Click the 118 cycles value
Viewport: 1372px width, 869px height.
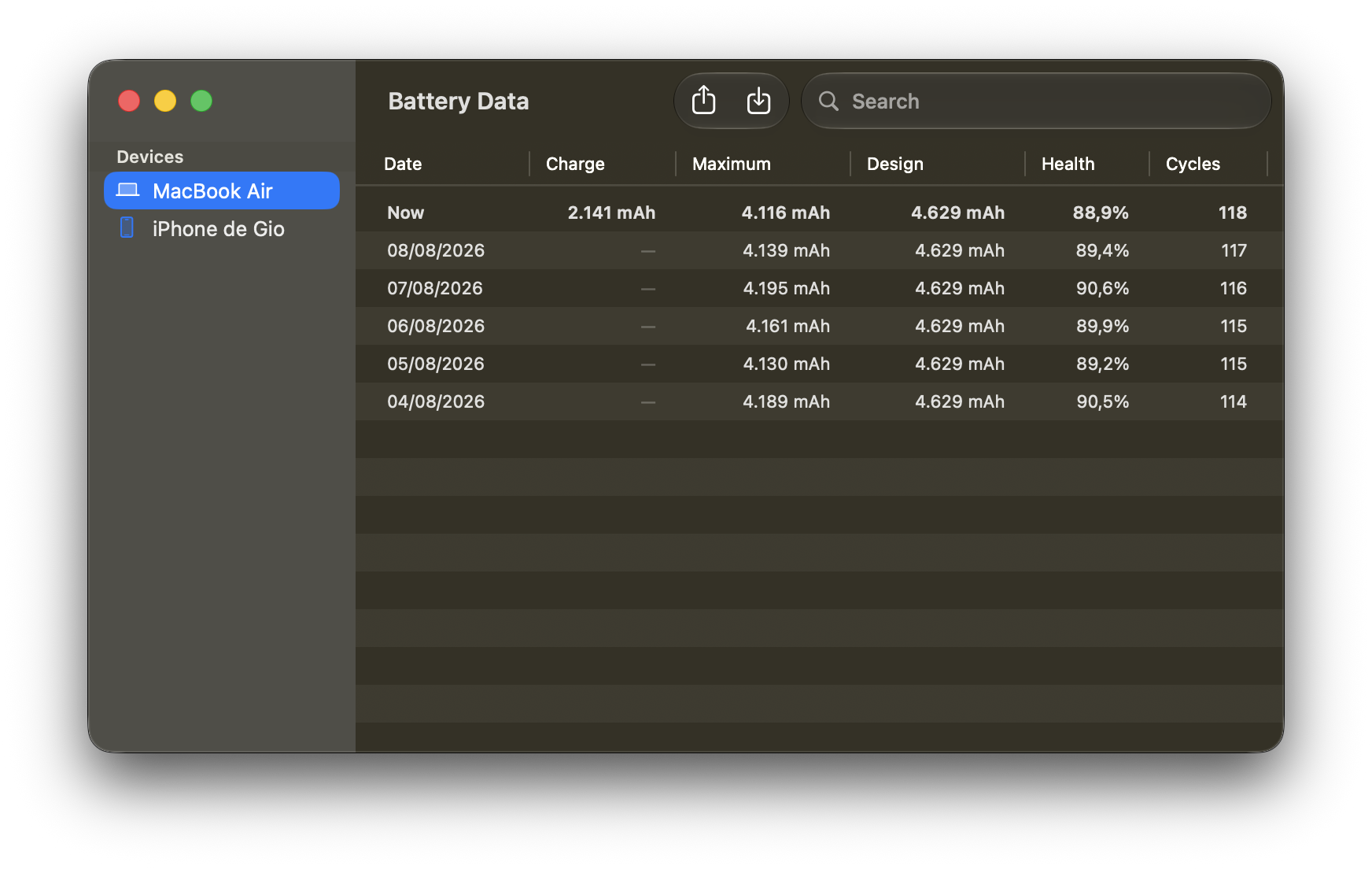point(1232,213)
